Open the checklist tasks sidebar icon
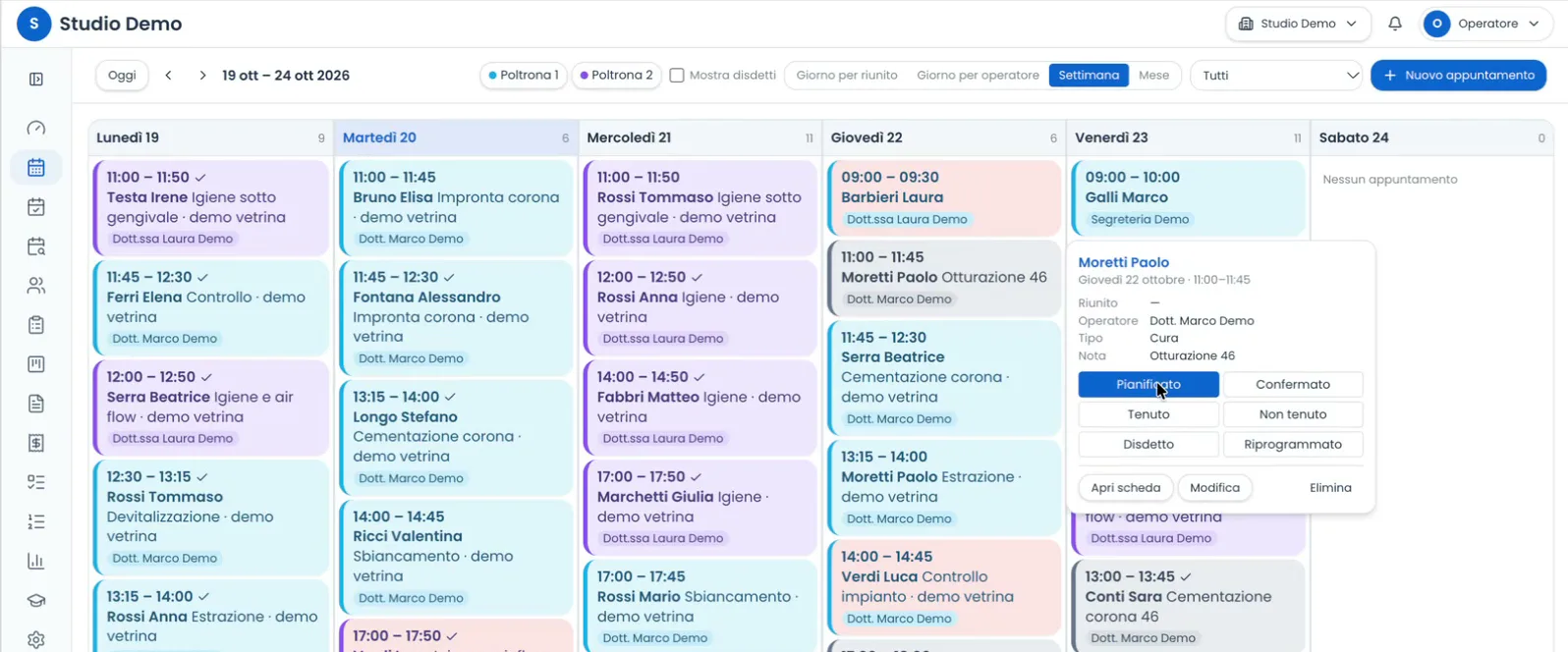Image resolution: width=1568 pixels, height=652 pixels. [x=36, y=482]
